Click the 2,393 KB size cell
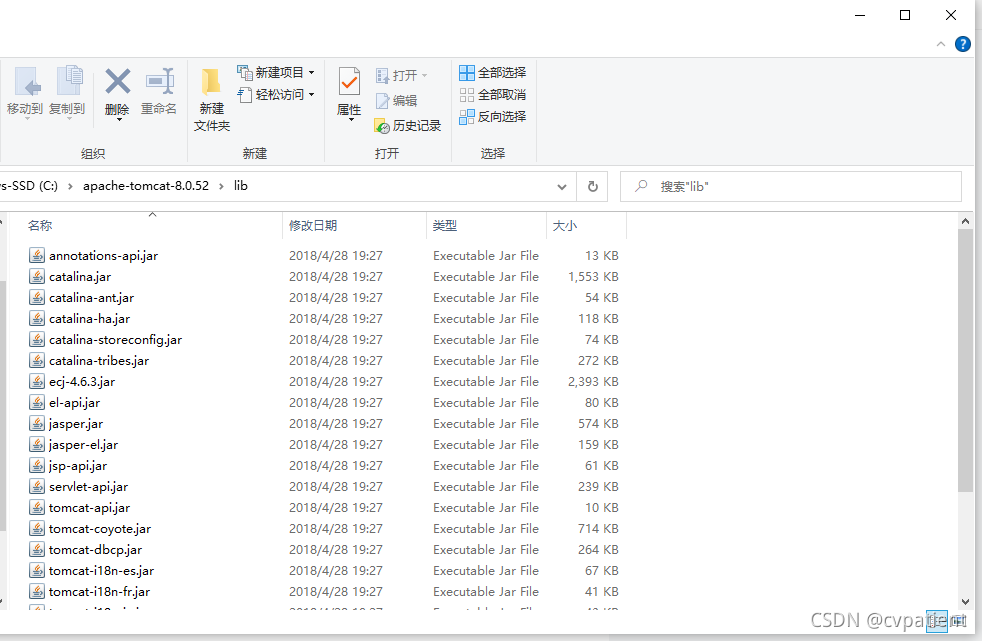 [x=593, y=381]
